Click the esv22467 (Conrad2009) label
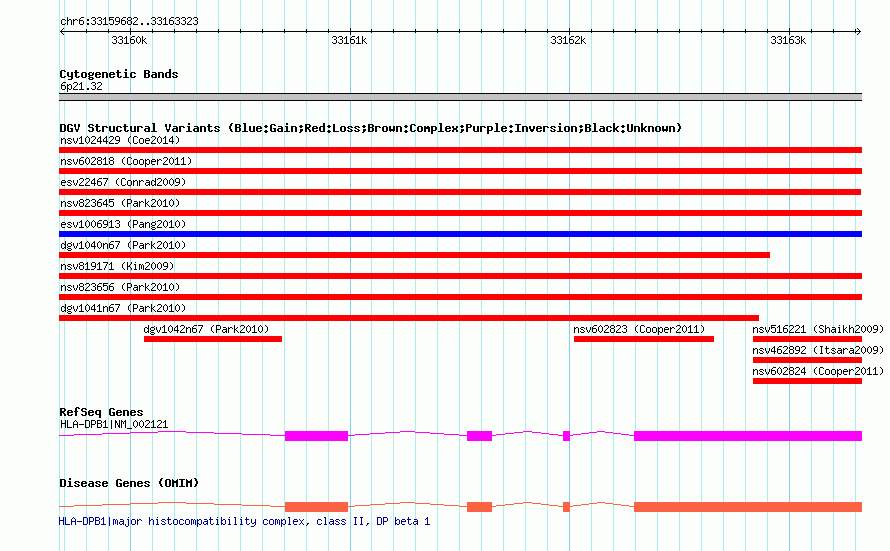Image resolution: width=890 pixels, height=551 pixels. point(123,182)
